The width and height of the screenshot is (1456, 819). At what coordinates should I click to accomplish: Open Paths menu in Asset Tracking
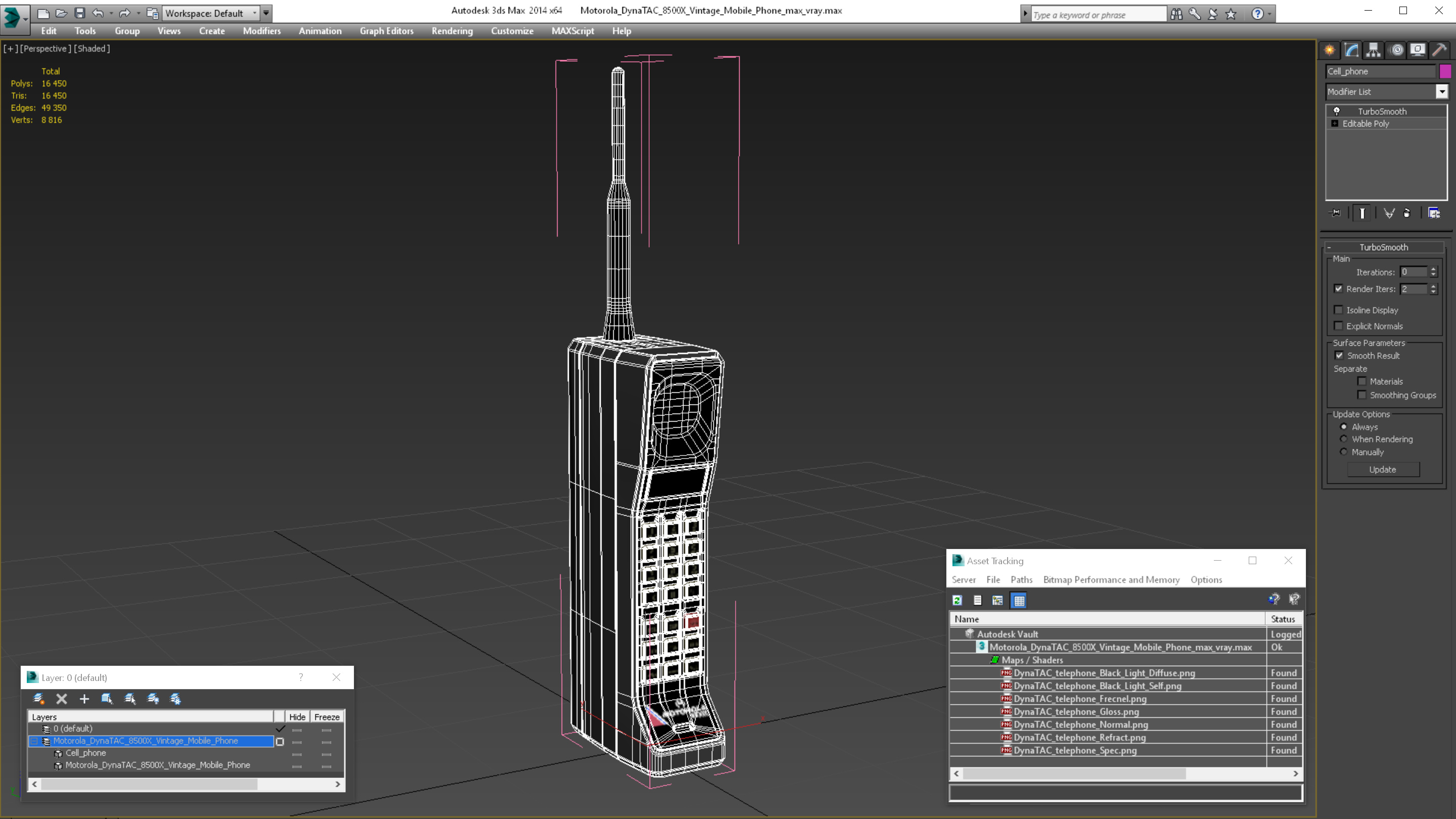1021,579
